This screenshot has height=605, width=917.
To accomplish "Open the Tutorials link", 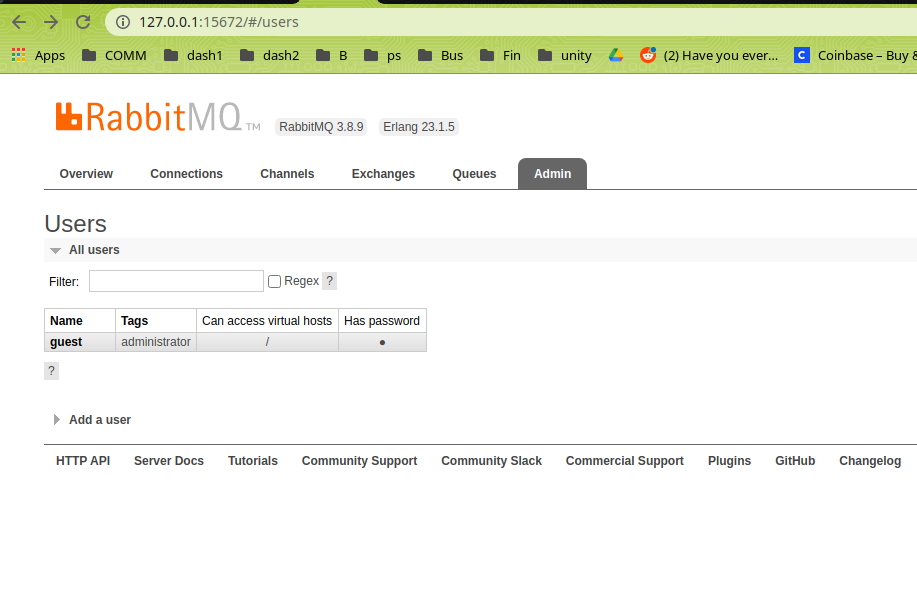I will pos(253,461).
